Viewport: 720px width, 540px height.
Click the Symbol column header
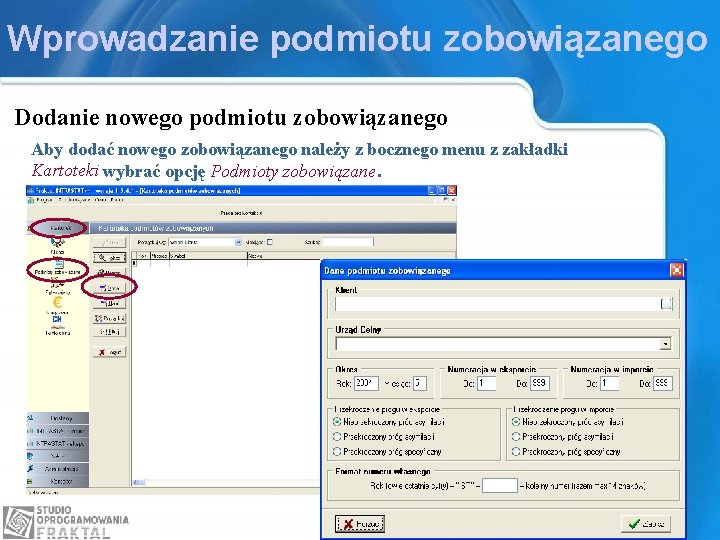[208, 256]
